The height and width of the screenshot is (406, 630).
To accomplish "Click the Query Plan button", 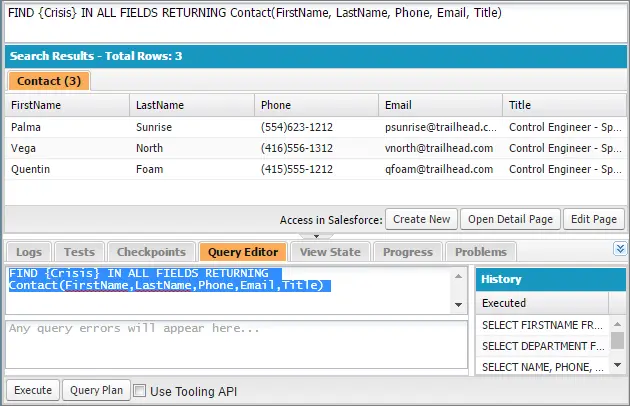I will [x=96, y=390].
